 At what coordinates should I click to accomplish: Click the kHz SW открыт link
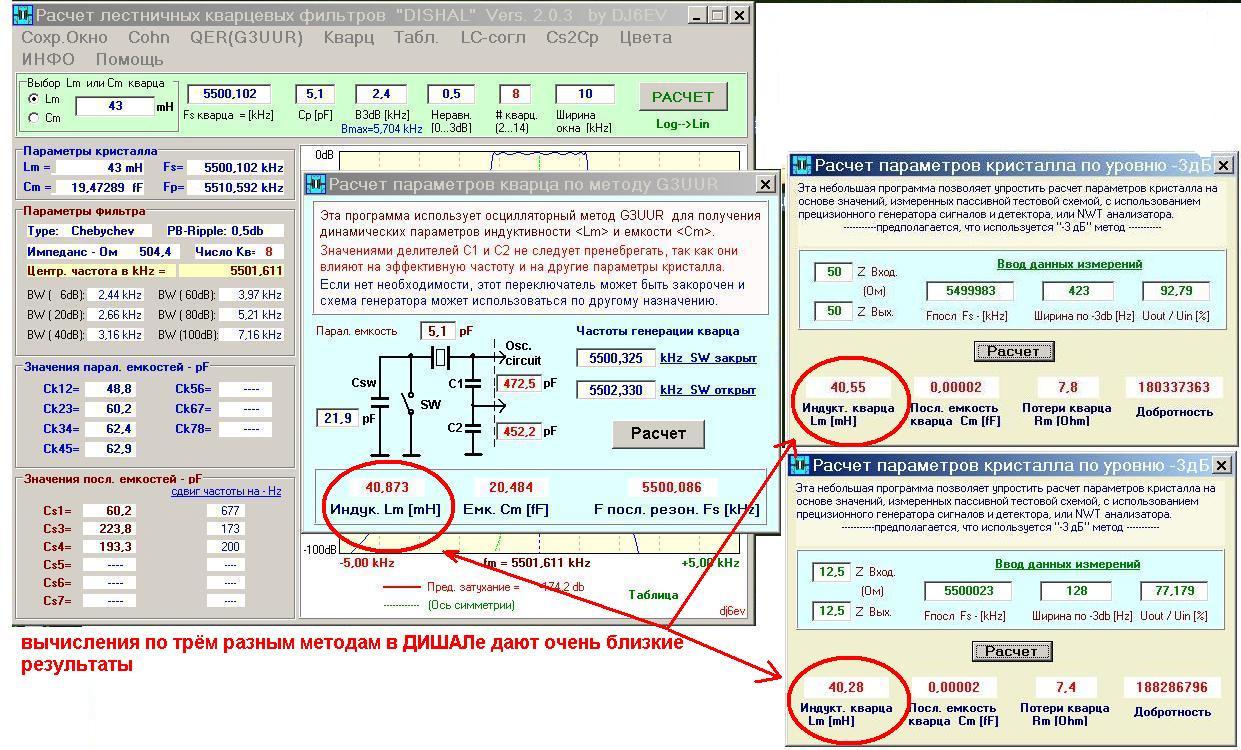[708, 390]
